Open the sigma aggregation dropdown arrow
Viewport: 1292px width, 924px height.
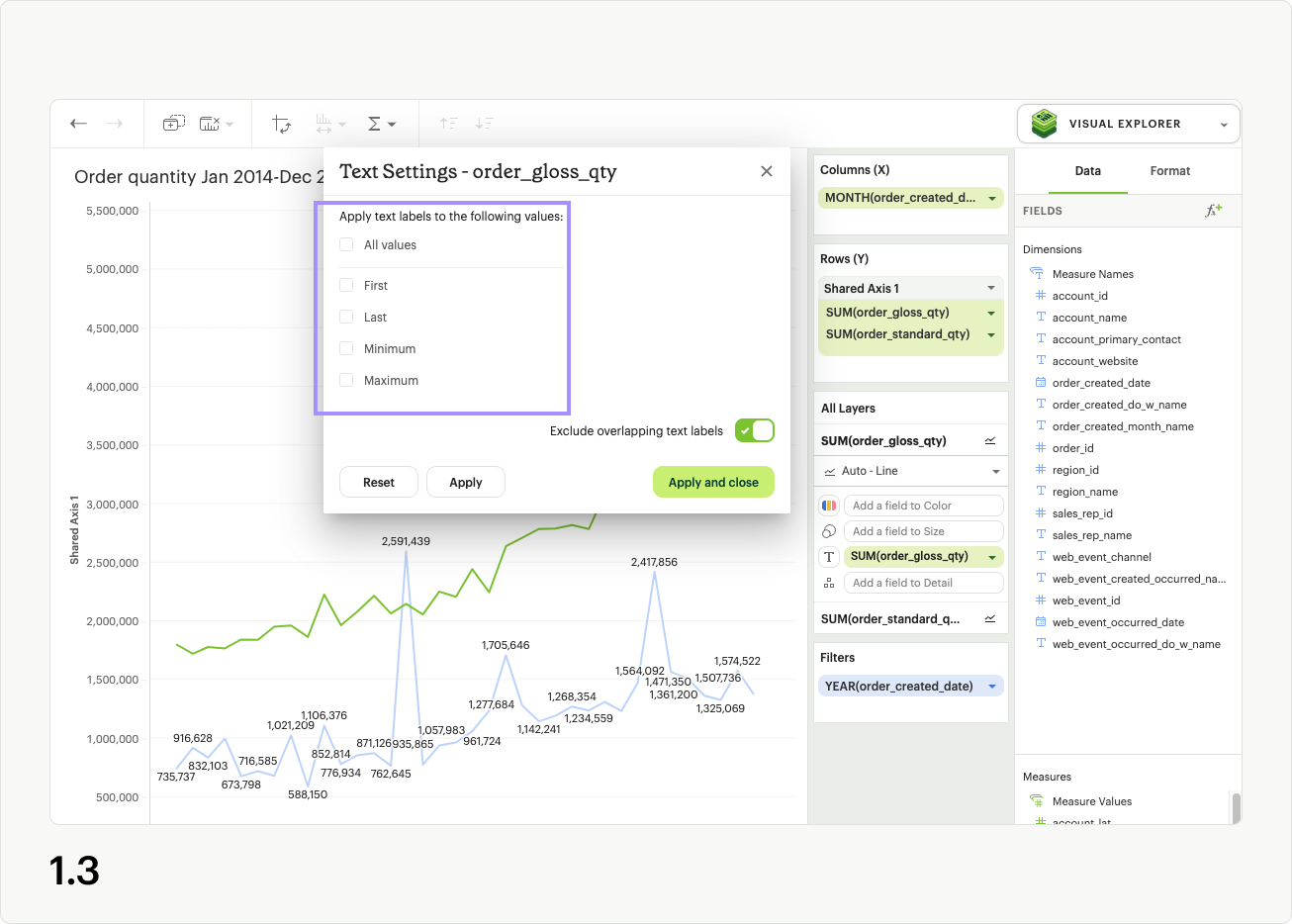pos(392,125)
